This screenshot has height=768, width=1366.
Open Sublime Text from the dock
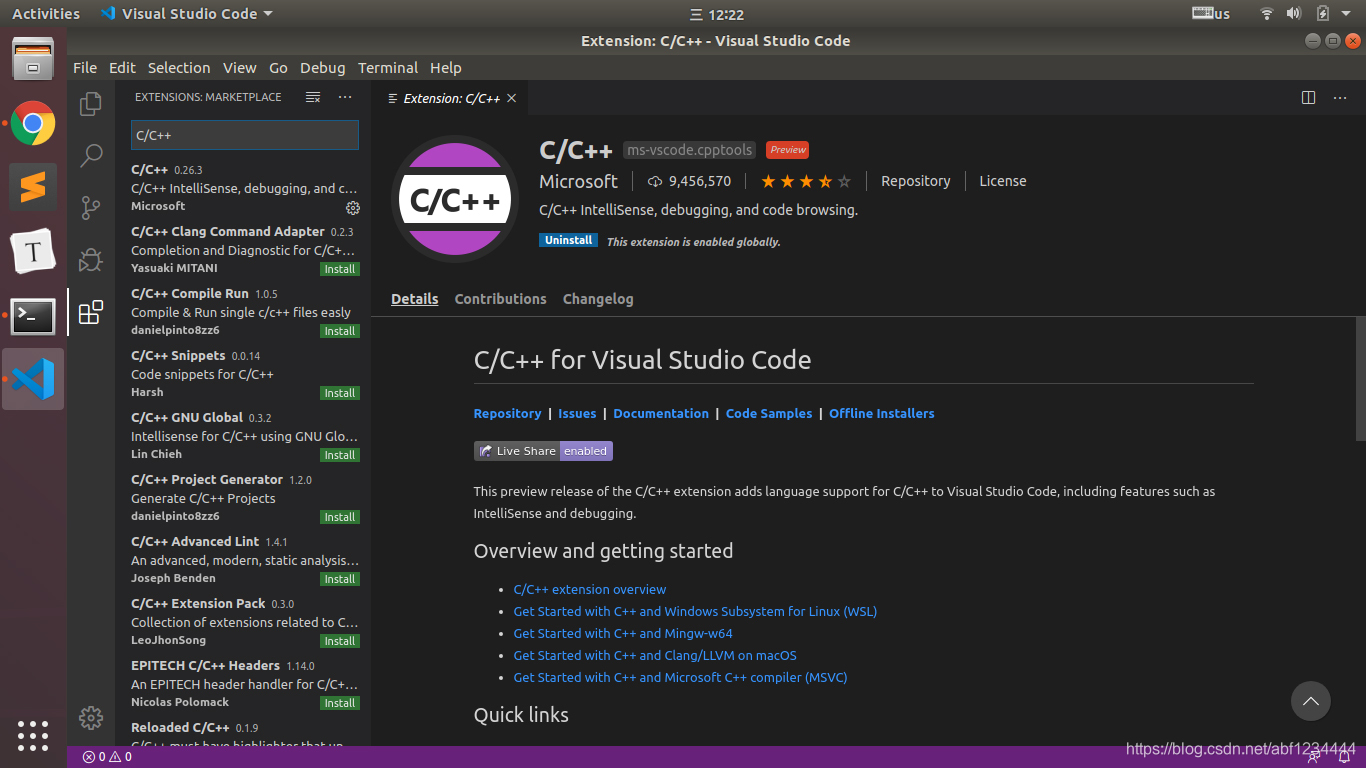tap(33, 187)
